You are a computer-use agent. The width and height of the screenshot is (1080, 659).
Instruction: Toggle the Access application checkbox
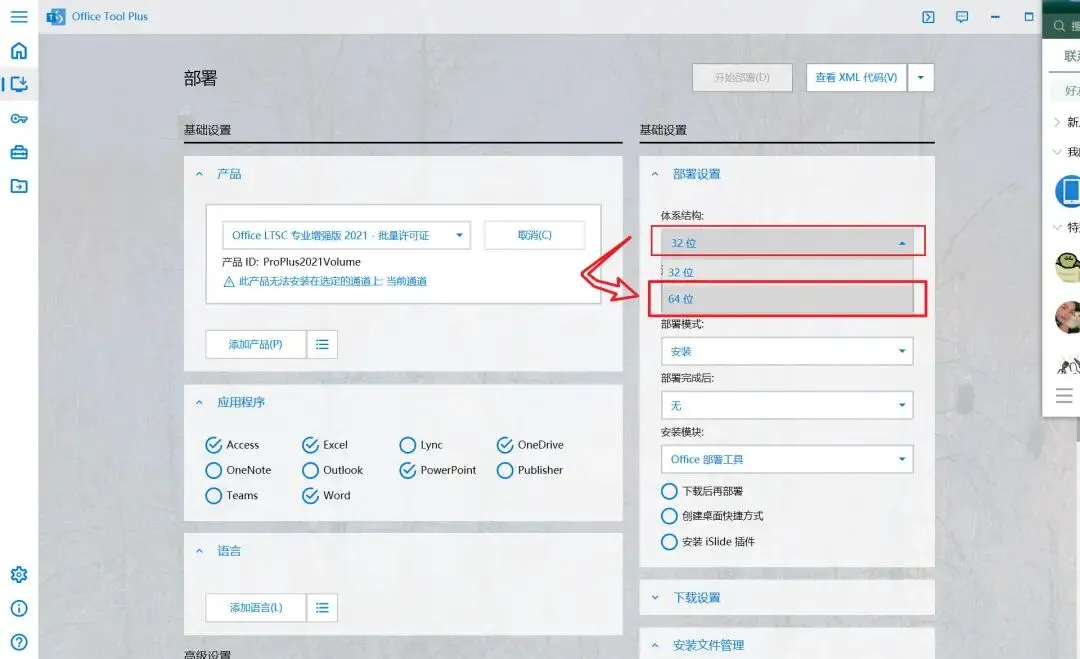click(214, 445)
